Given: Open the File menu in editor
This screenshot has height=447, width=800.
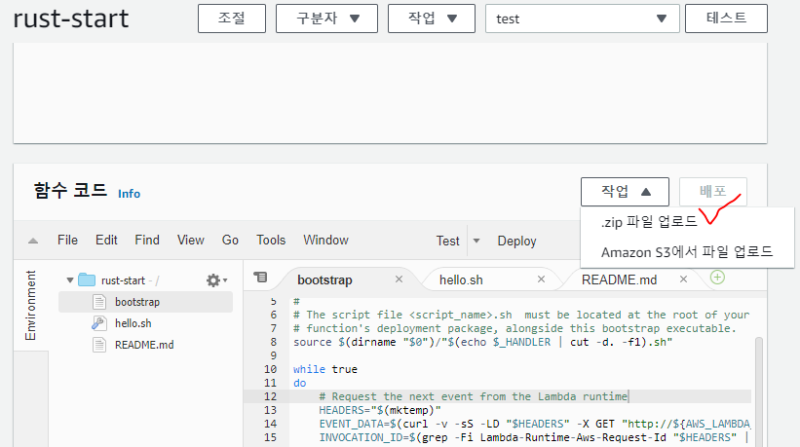Looking at the screenshot, I should click(x=67, y=240).
